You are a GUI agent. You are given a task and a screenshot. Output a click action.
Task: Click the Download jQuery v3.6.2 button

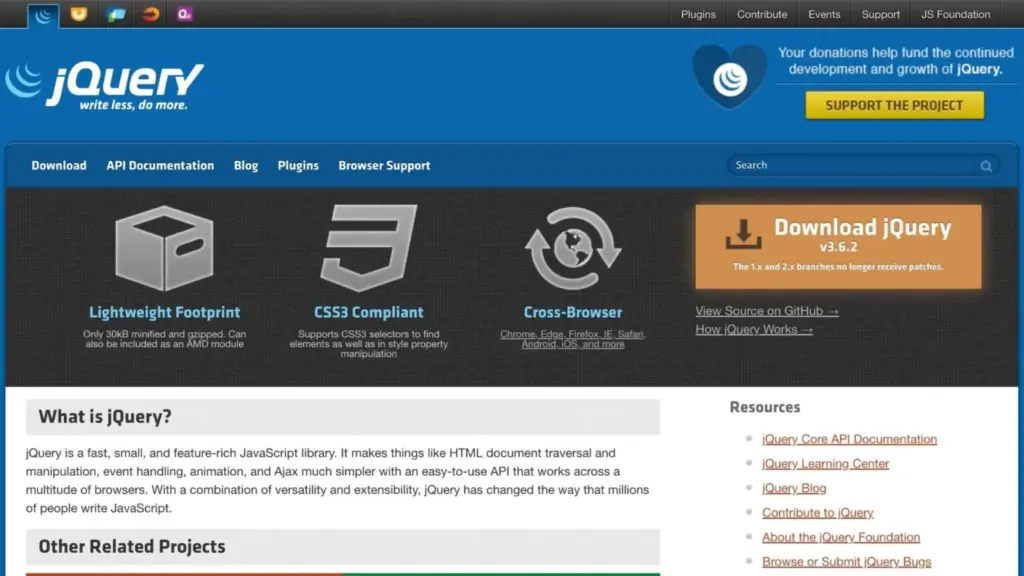pos(838,247)
